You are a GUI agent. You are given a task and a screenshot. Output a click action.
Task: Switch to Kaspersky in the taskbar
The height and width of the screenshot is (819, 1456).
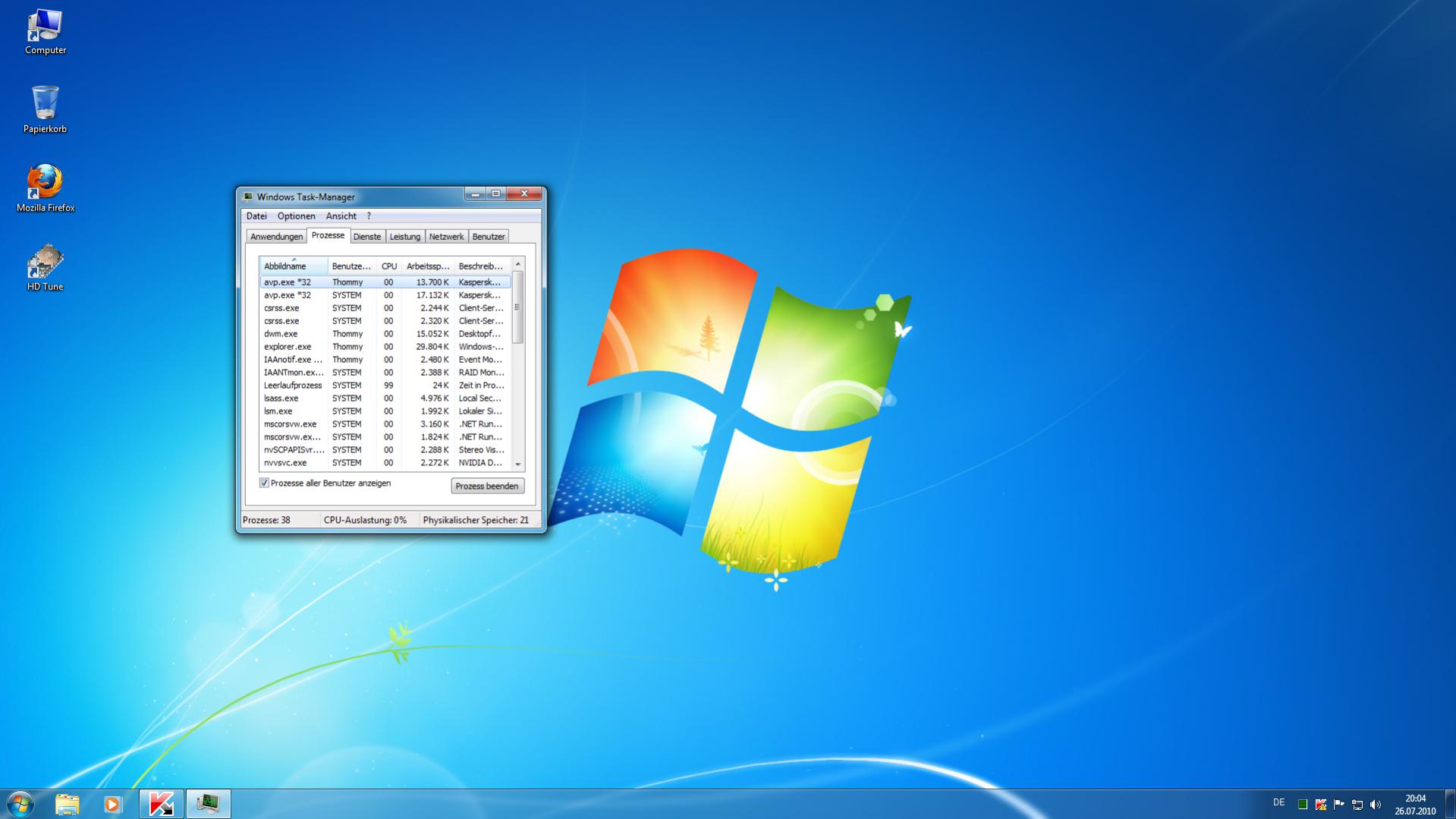161,804
